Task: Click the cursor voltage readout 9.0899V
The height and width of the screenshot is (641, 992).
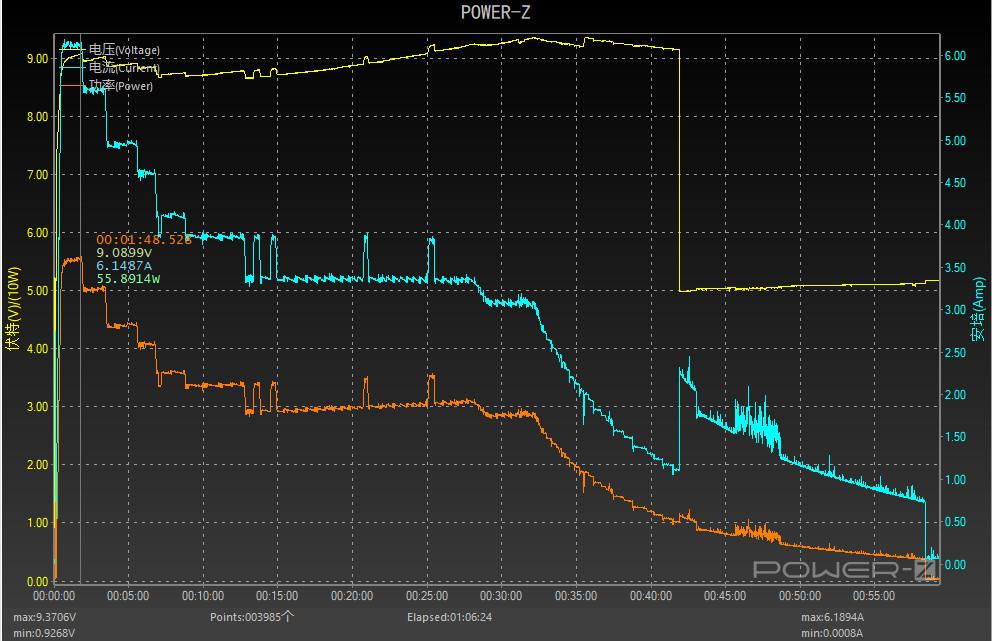Action: pos(124,252)
